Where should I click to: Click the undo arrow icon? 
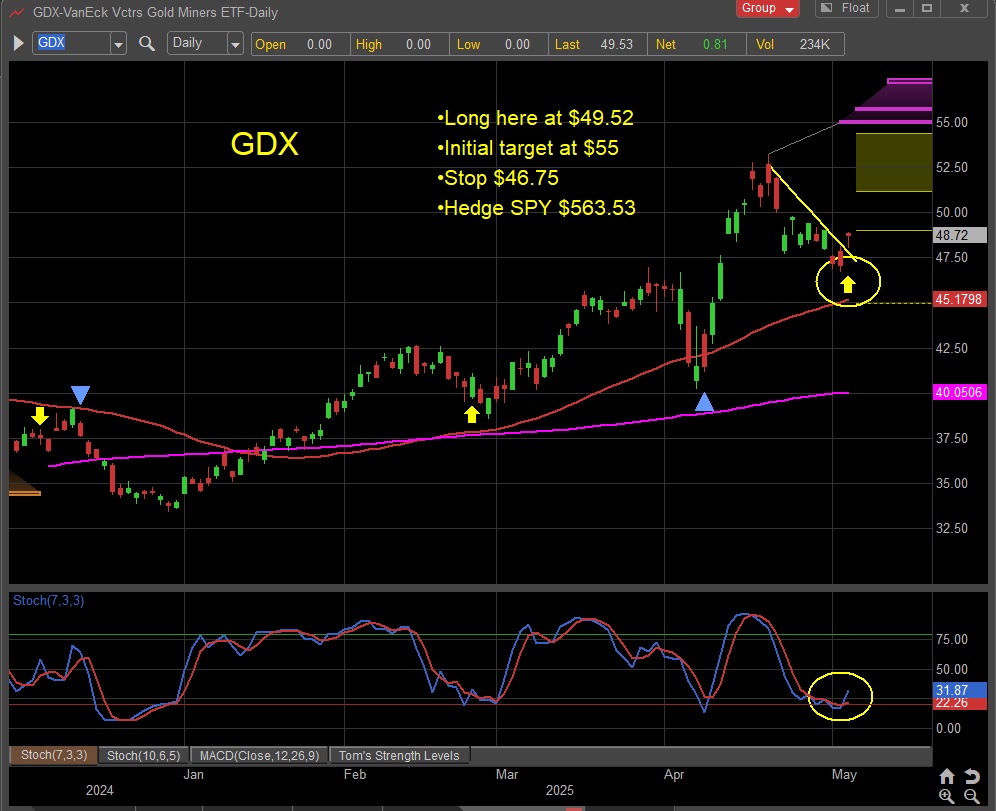(x=972, y=776)
